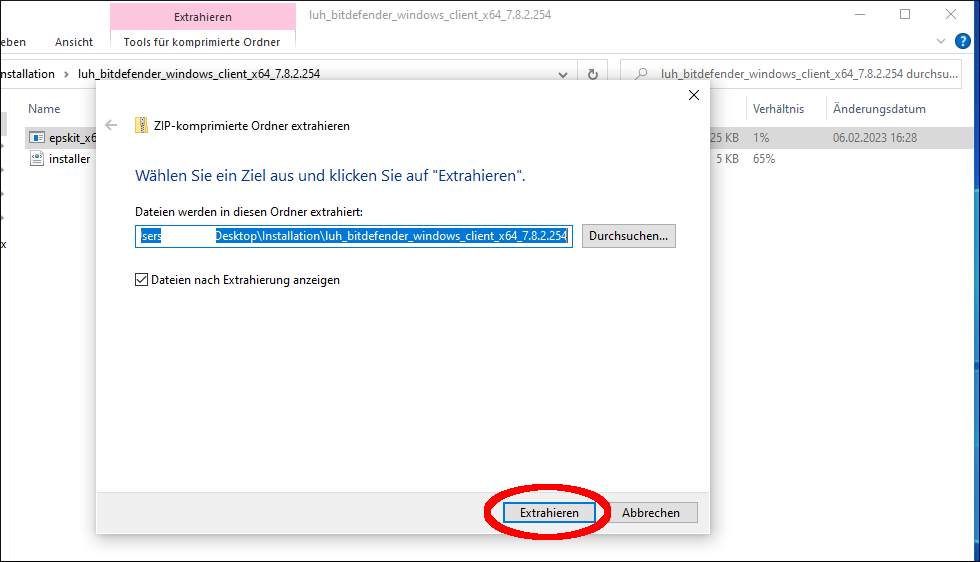
Task: Close the Explorer window
Action: pyautogui.click(x=951, y=14)
